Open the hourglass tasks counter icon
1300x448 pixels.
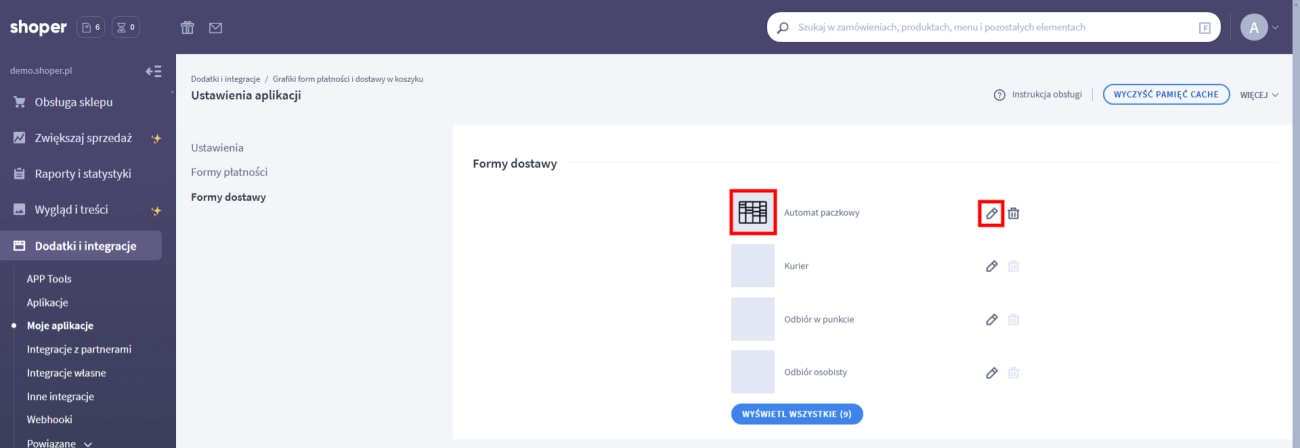tap(126, 28)
